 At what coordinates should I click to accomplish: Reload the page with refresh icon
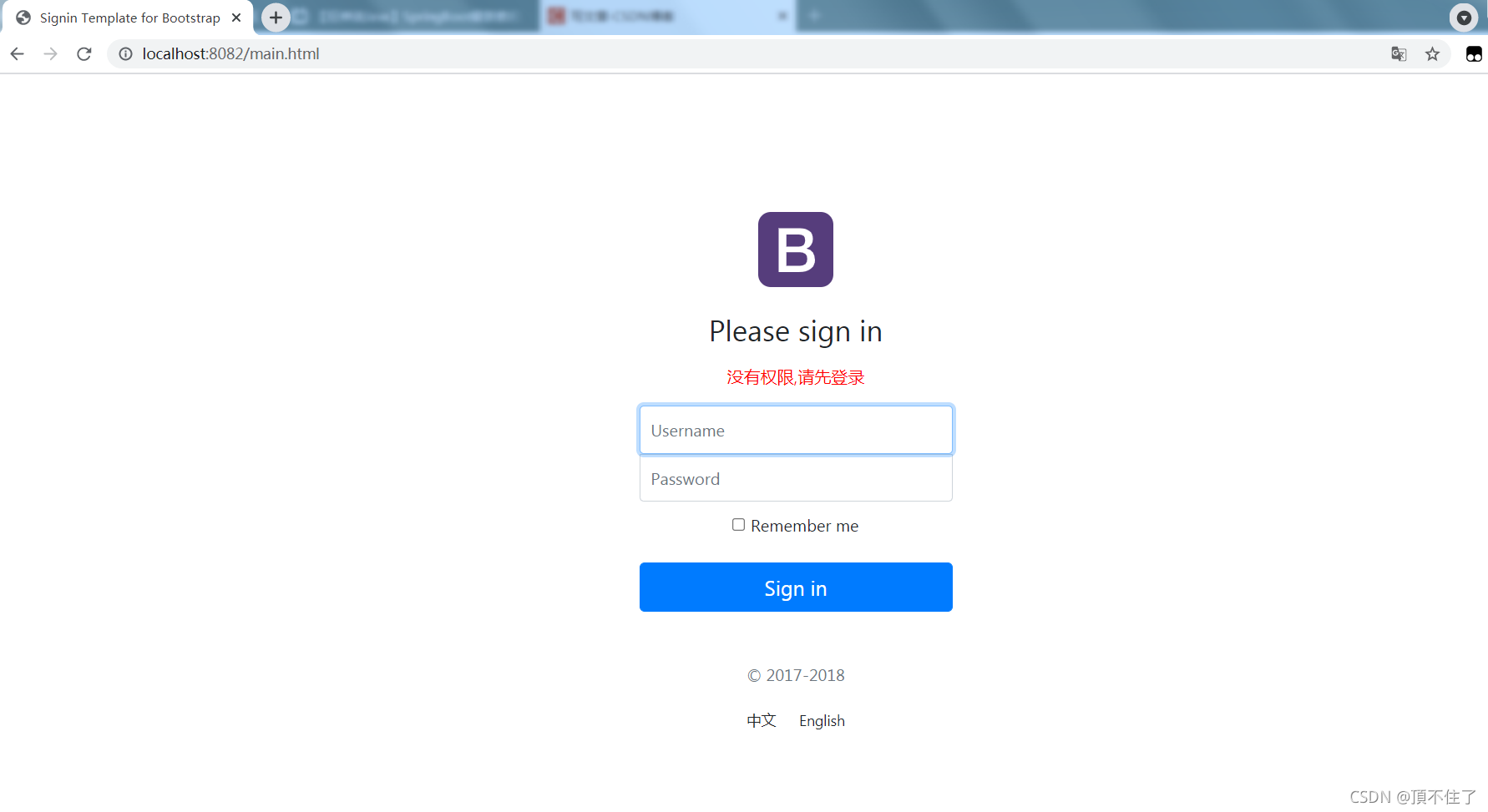pyautogui.click(x=84, y=54)
